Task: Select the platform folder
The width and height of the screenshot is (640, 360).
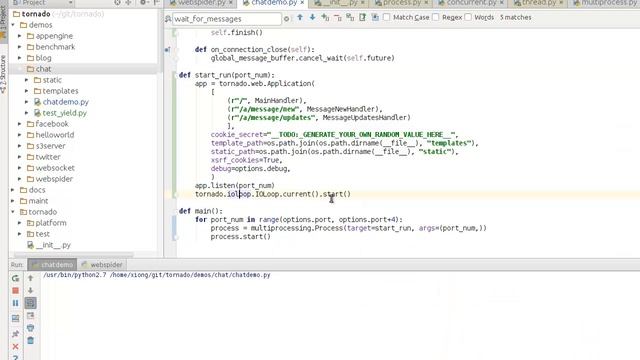Action: point(51,223)
